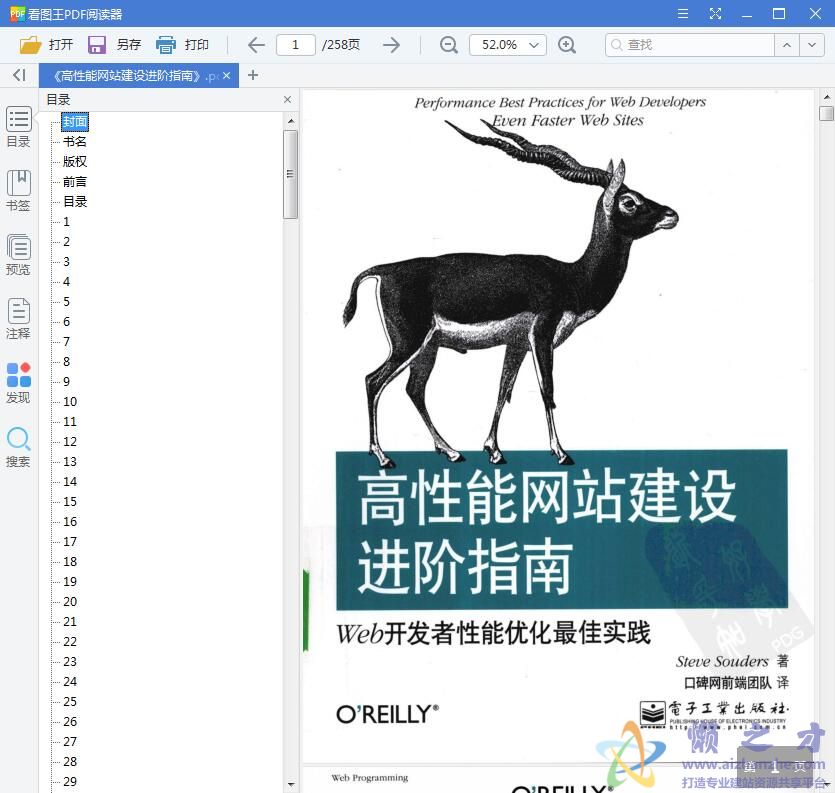835x793 pixels.
Task: Jump to outline entry 22
Action: 70,641
